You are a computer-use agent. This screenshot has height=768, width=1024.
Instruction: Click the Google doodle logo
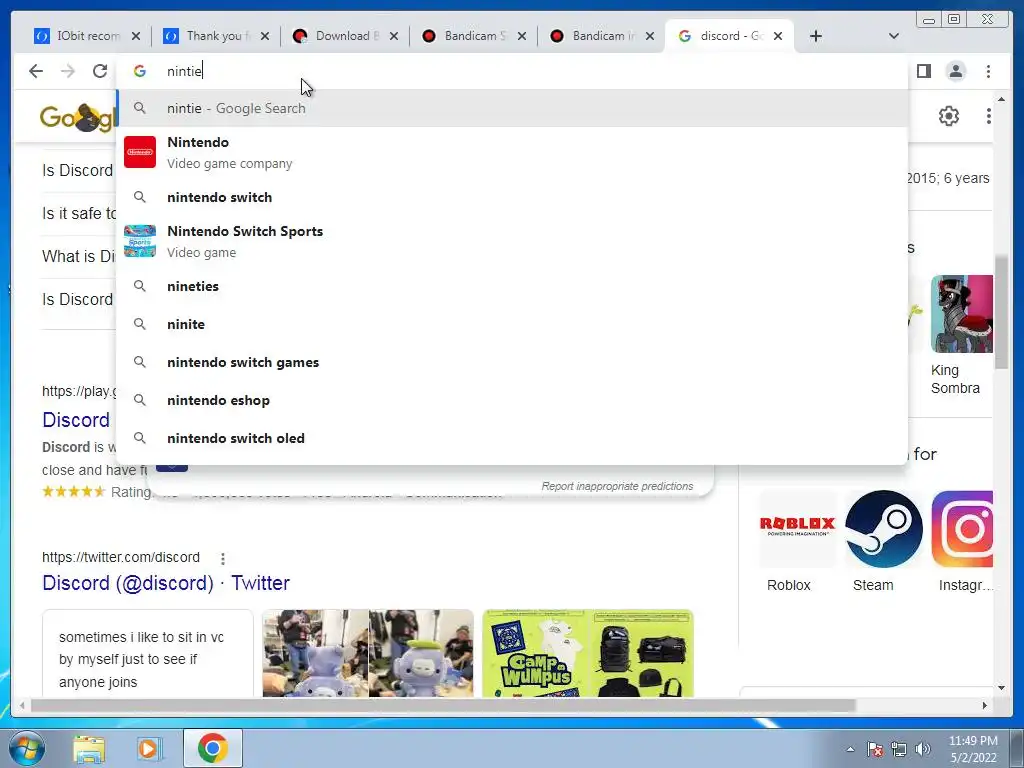[x=78, y=118]
